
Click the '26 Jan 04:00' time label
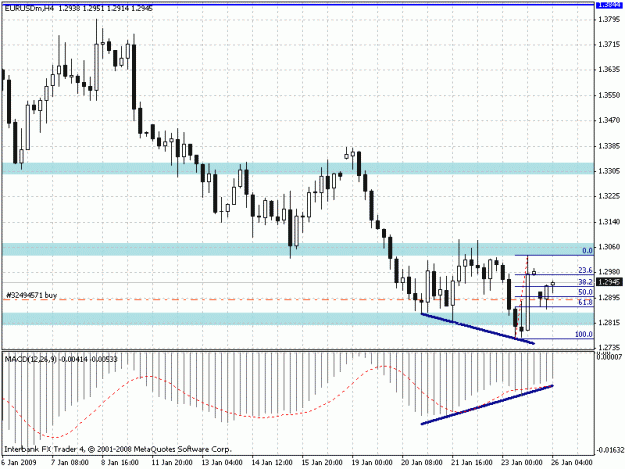(x=572, y=462)
